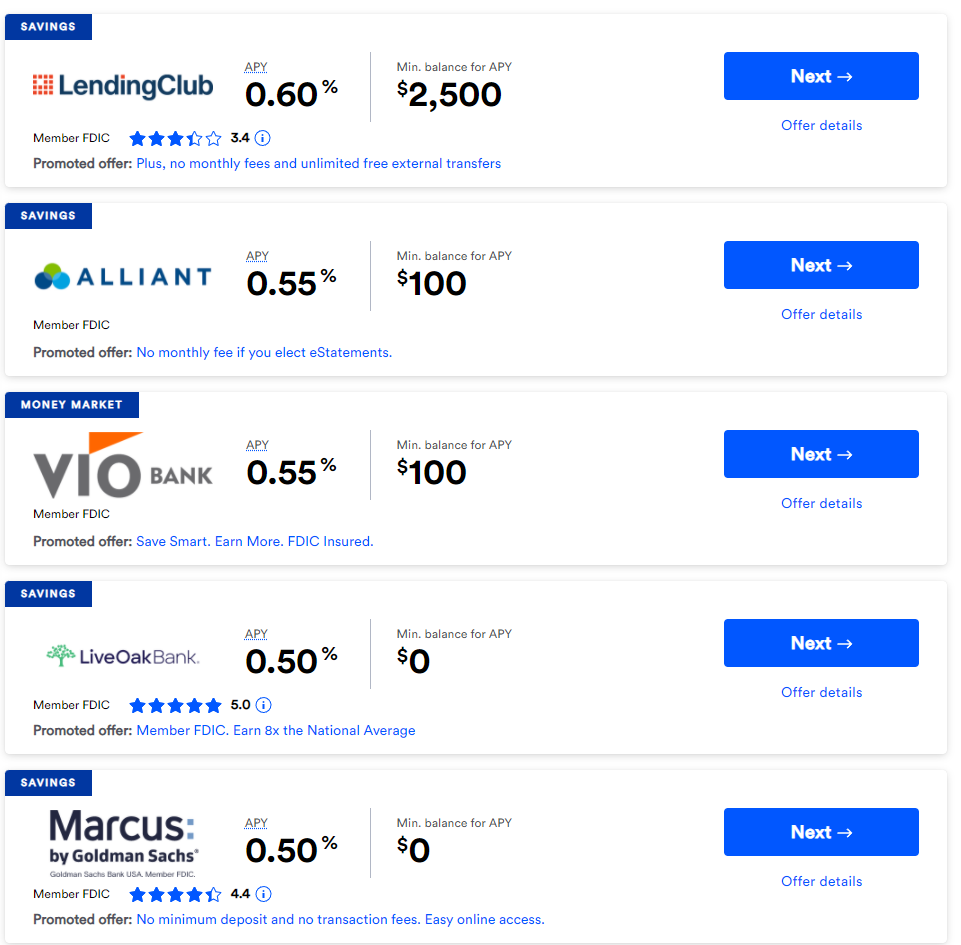Click the Alliant logo
The height and width of the screenshot is (945, 961).
pyautogui.click(x=122, y=276)
